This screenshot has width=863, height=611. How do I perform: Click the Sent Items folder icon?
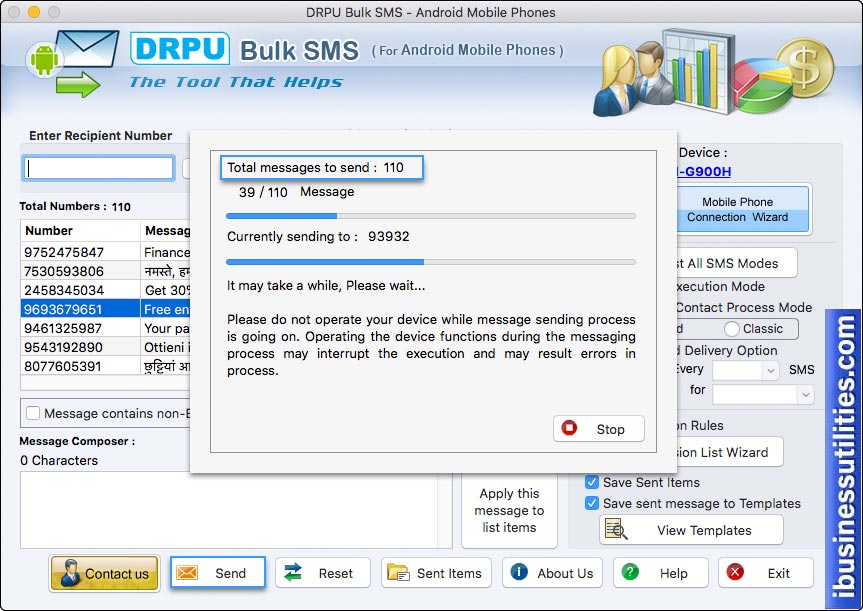398,572
